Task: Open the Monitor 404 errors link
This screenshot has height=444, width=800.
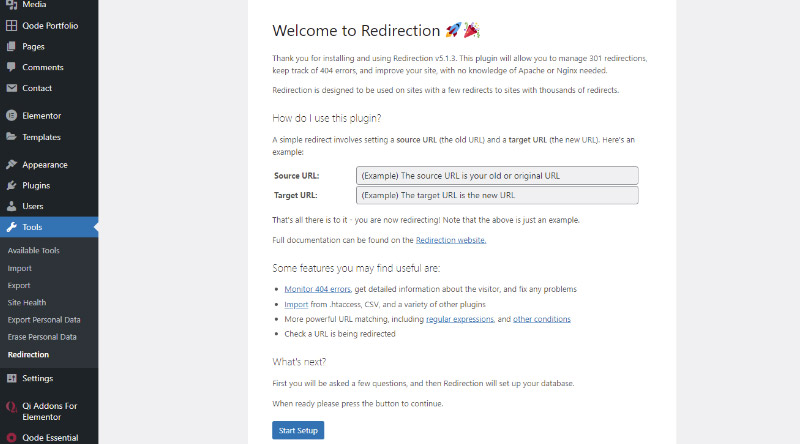Action: [x=317, y=289]
